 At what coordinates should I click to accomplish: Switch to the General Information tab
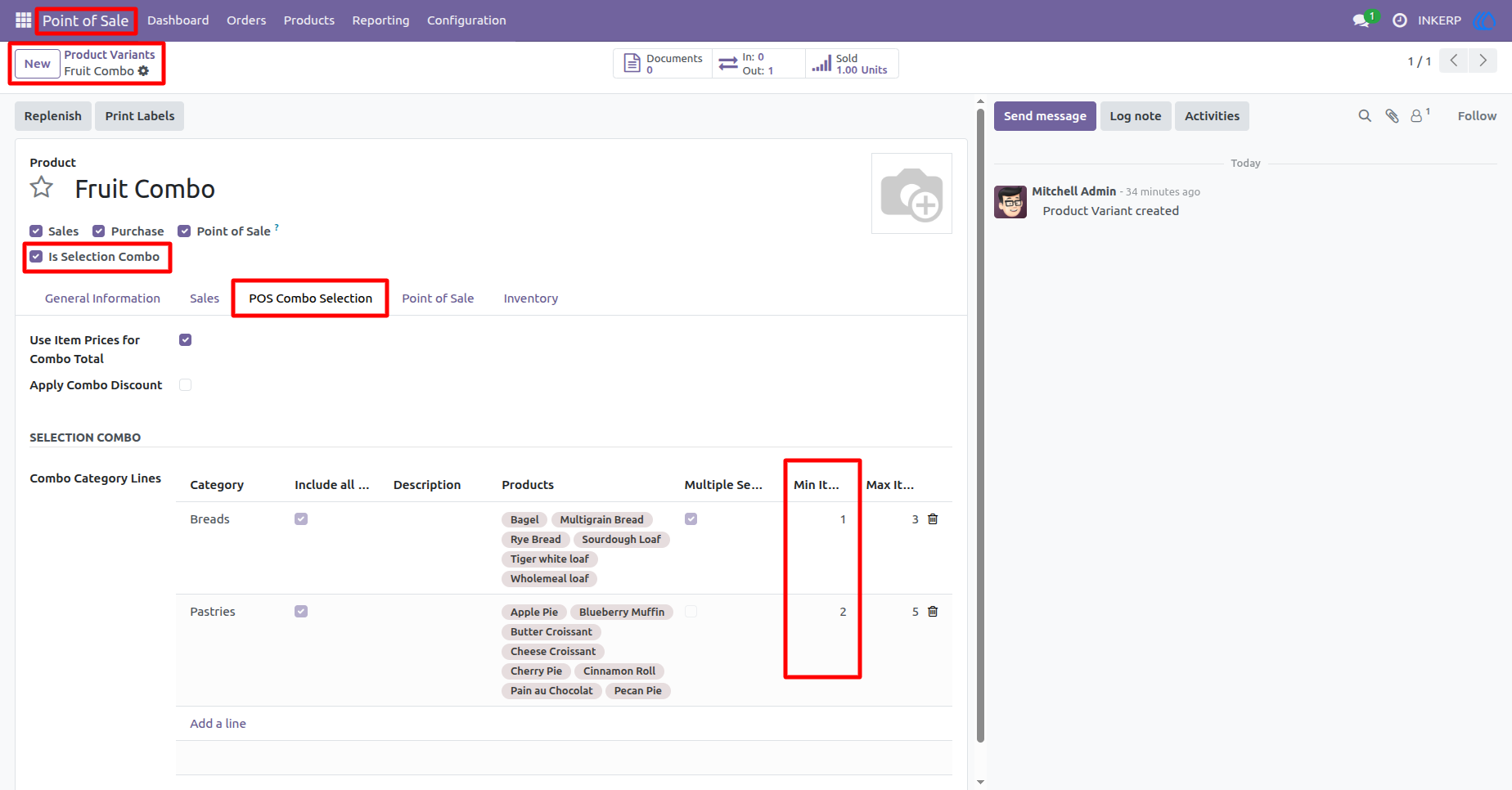coord(102,298)
